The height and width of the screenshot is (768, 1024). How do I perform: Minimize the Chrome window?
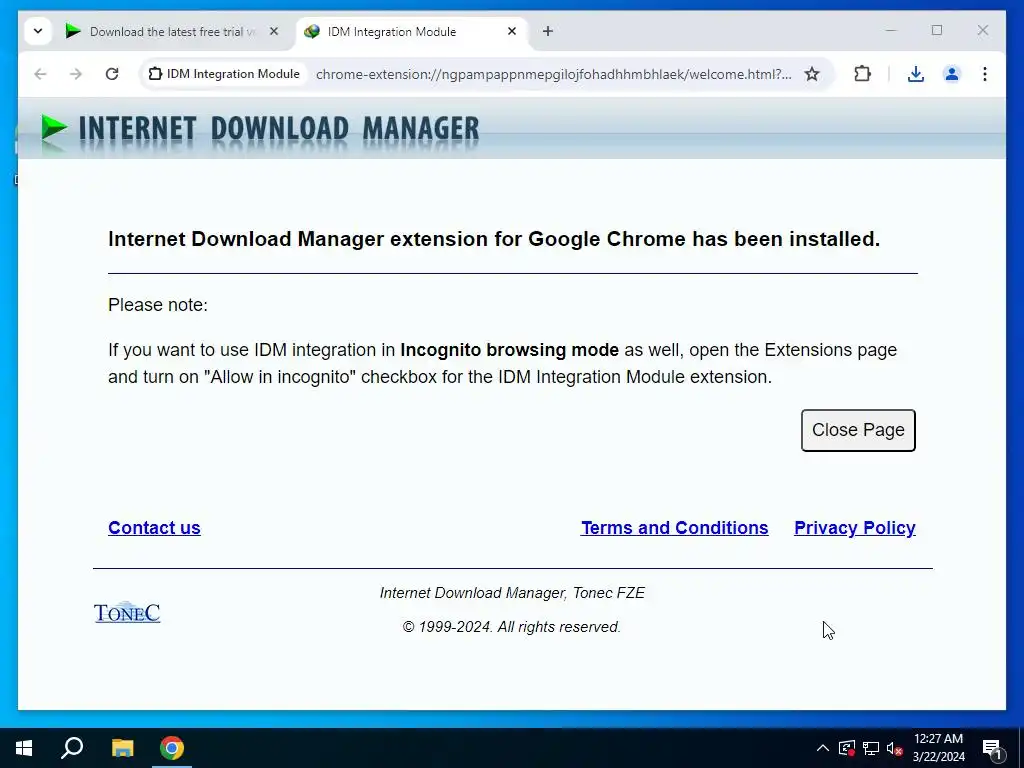click(x=891, y=31)
